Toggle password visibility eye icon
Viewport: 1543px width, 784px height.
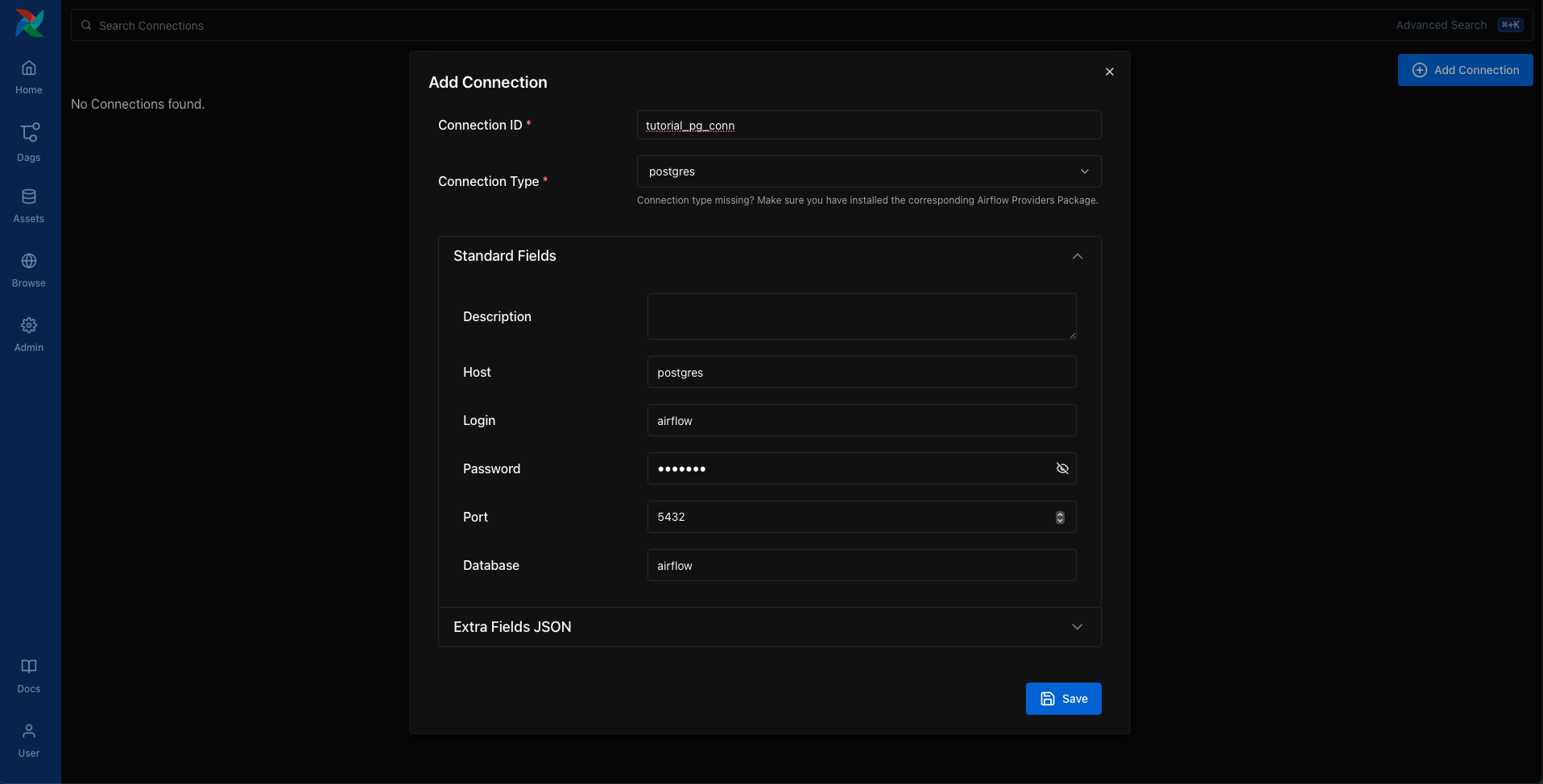coord(1062,468)
